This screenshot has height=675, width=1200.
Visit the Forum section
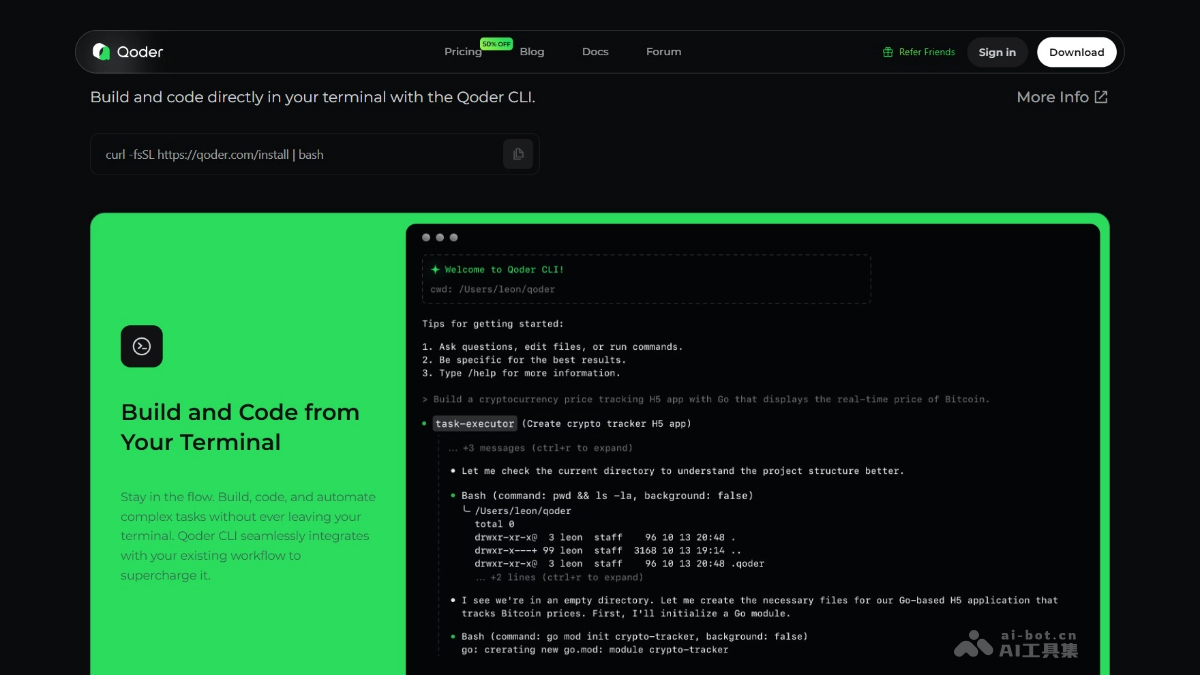click(x=663, y=51)
